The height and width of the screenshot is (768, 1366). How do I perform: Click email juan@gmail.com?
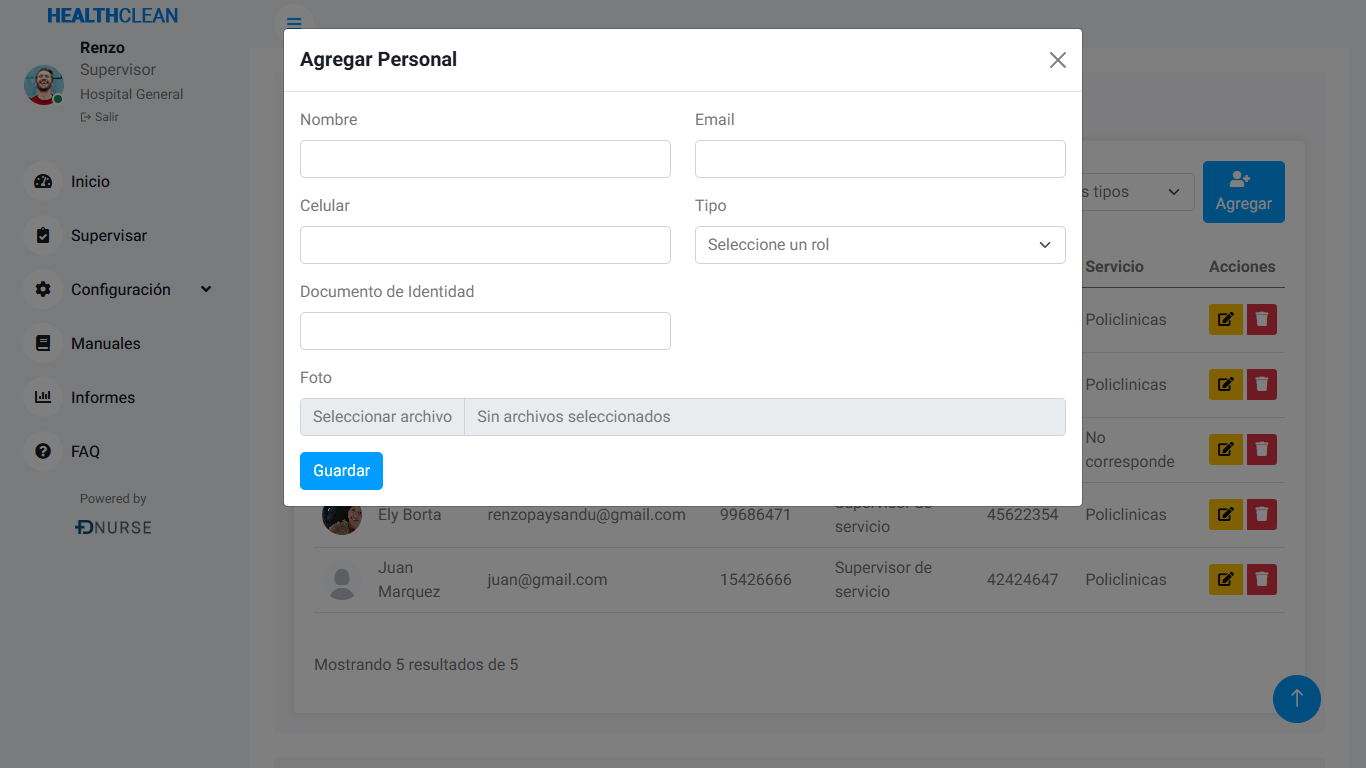coord(547,580)
